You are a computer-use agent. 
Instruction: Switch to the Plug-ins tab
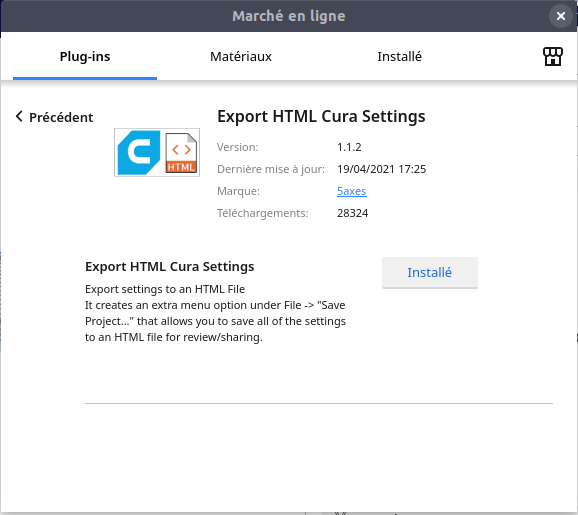click(85, 56)
